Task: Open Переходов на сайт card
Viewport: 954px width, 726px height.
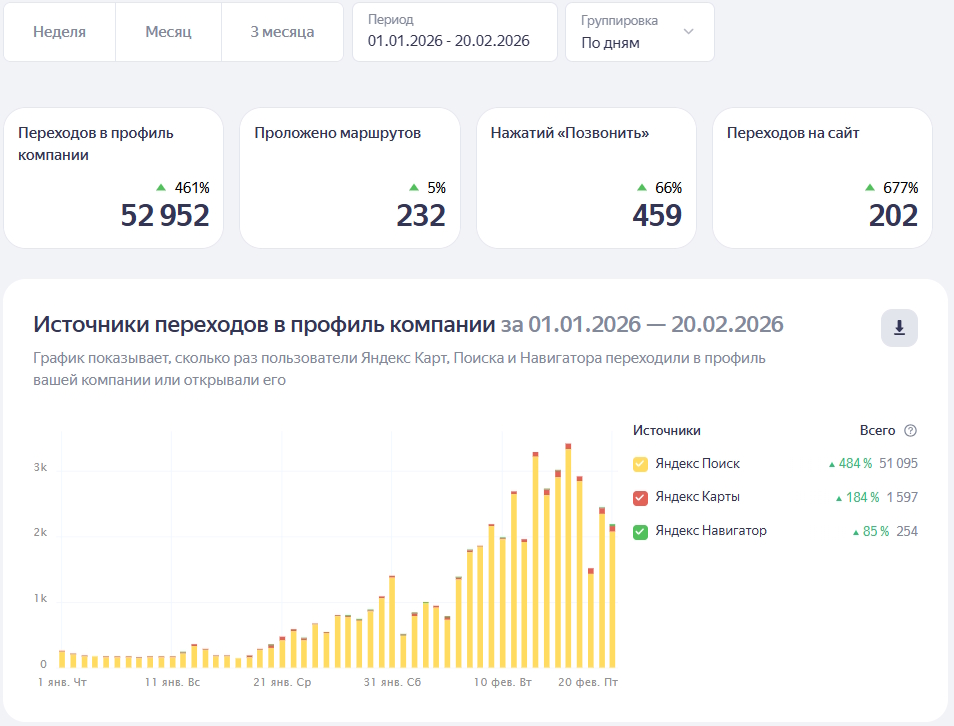Action: point(822,178)
